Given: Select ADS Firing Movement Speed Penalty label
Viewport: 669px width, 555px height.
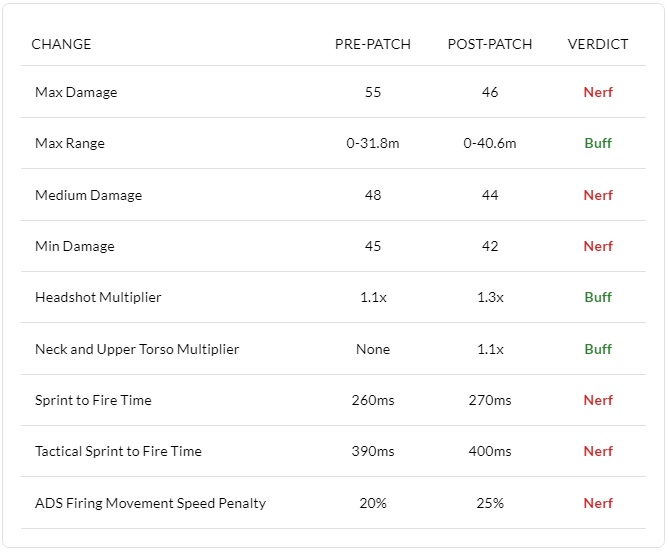Looking at the screenshot, I should pos(150,503).
